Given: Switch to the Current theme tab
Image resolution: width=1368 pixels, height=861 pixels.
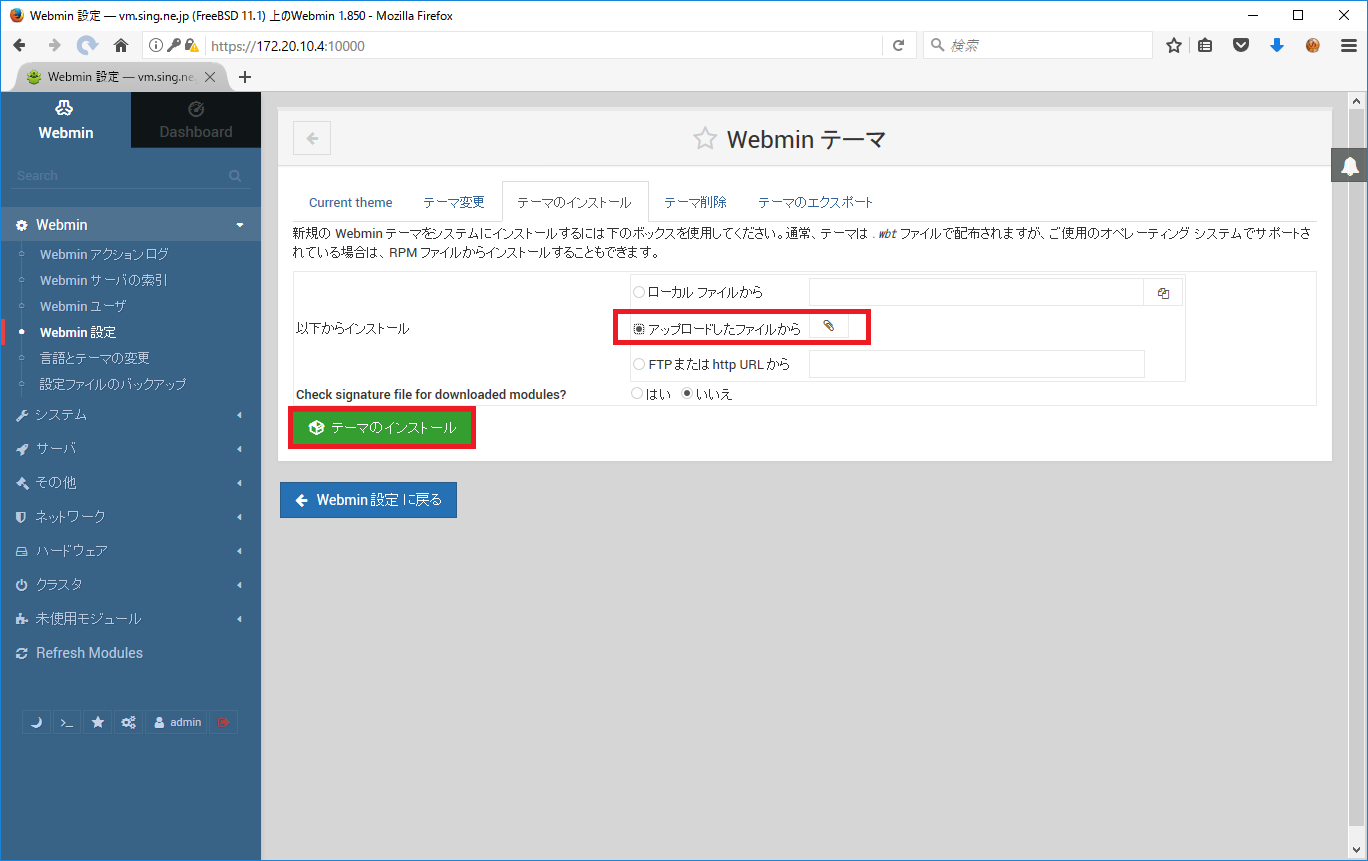Looking at the screenshot, I should (350, 202).
